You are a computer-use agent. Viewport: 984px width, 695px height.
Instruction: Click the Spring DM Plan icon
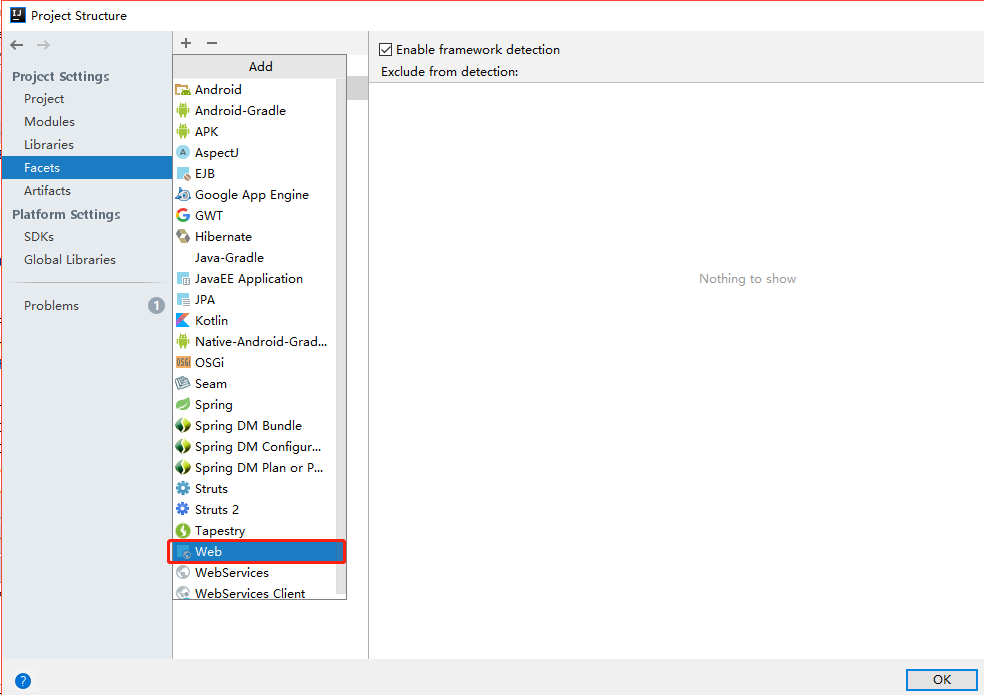click(183, 468)
